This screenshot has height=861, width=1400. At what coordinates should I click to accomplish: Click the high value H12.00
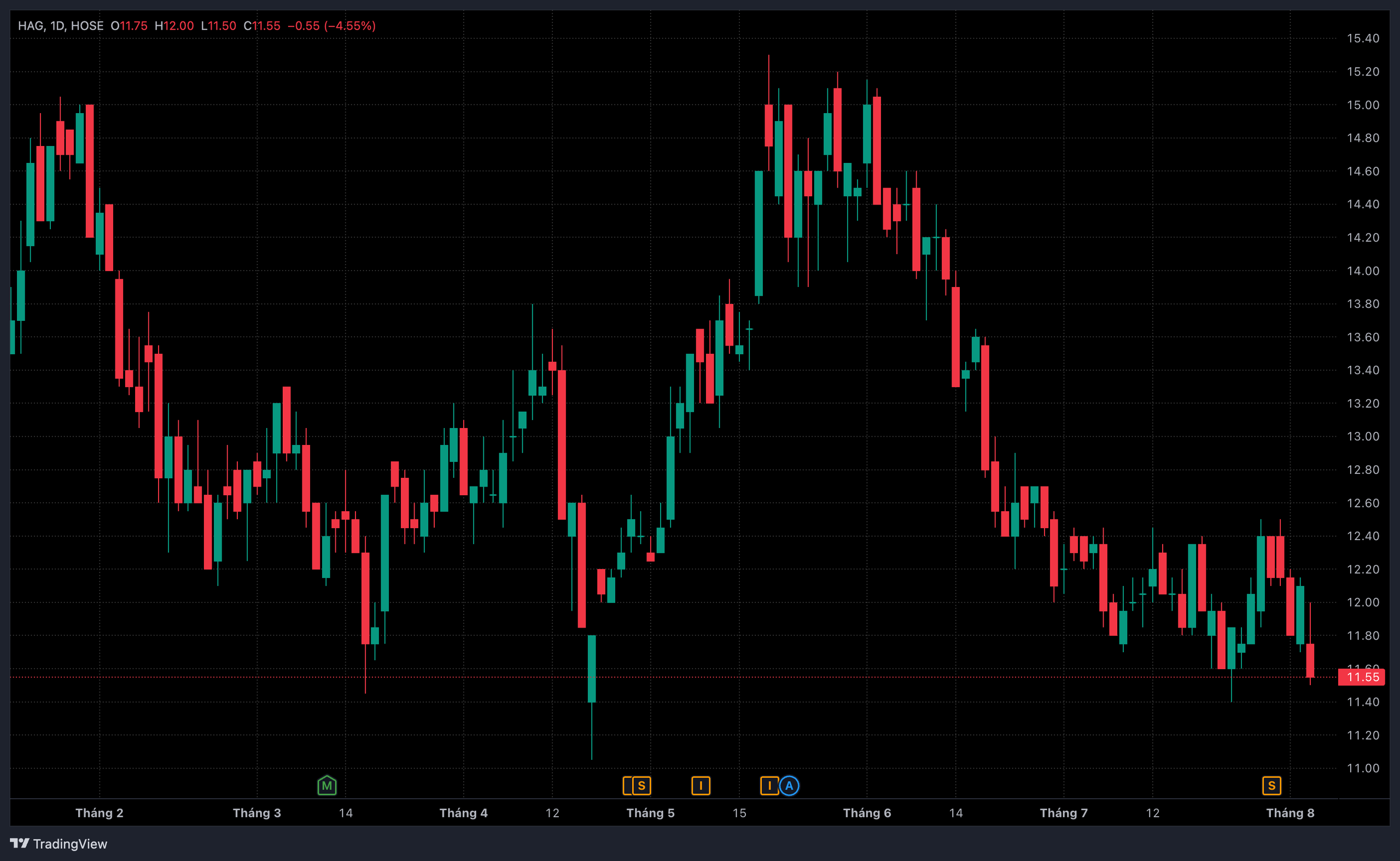click(174, 26)
